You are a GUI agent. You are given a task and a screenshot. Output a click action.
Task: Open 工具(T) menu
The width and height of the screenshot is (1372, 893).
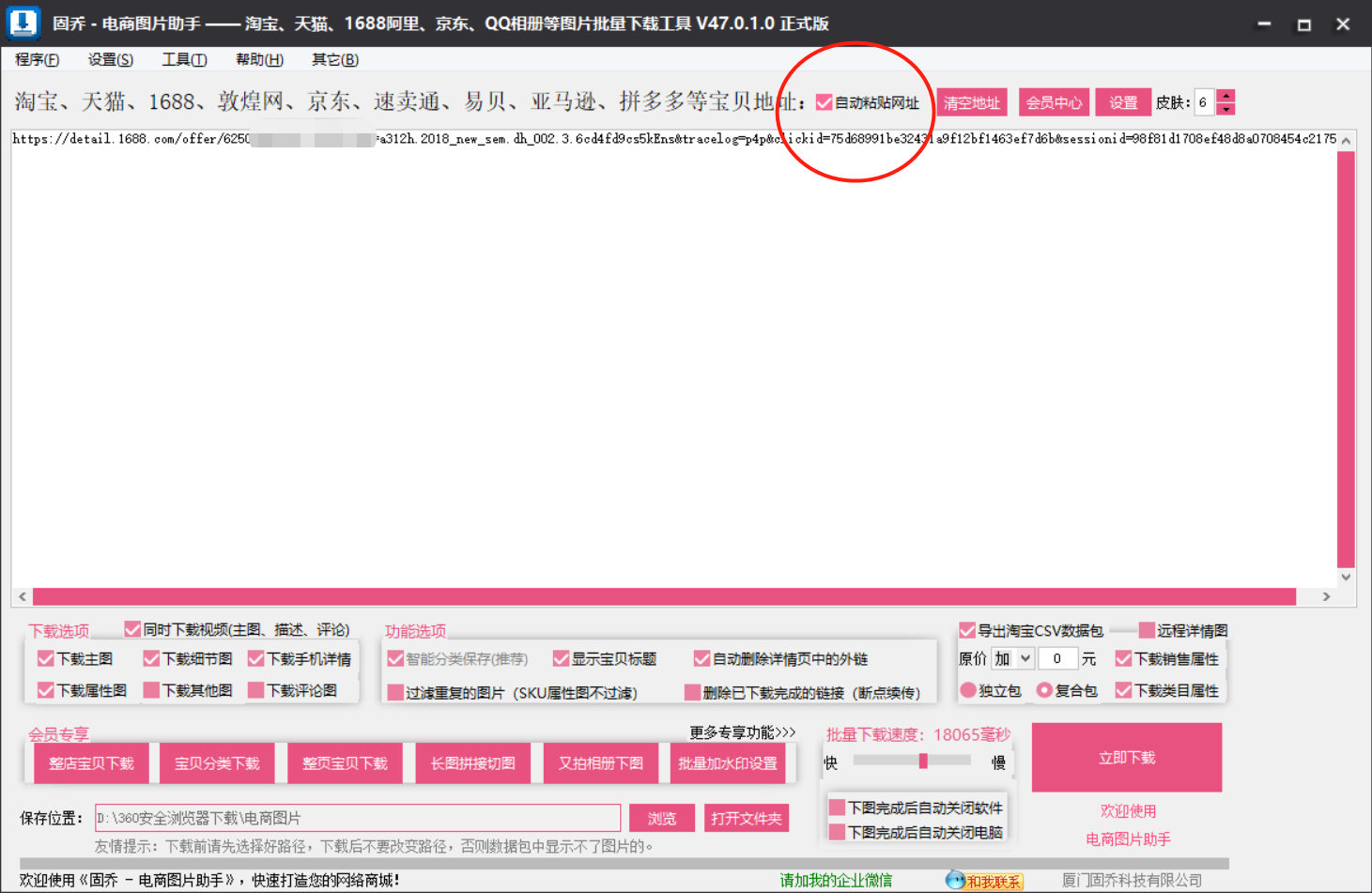coord(184,60)
